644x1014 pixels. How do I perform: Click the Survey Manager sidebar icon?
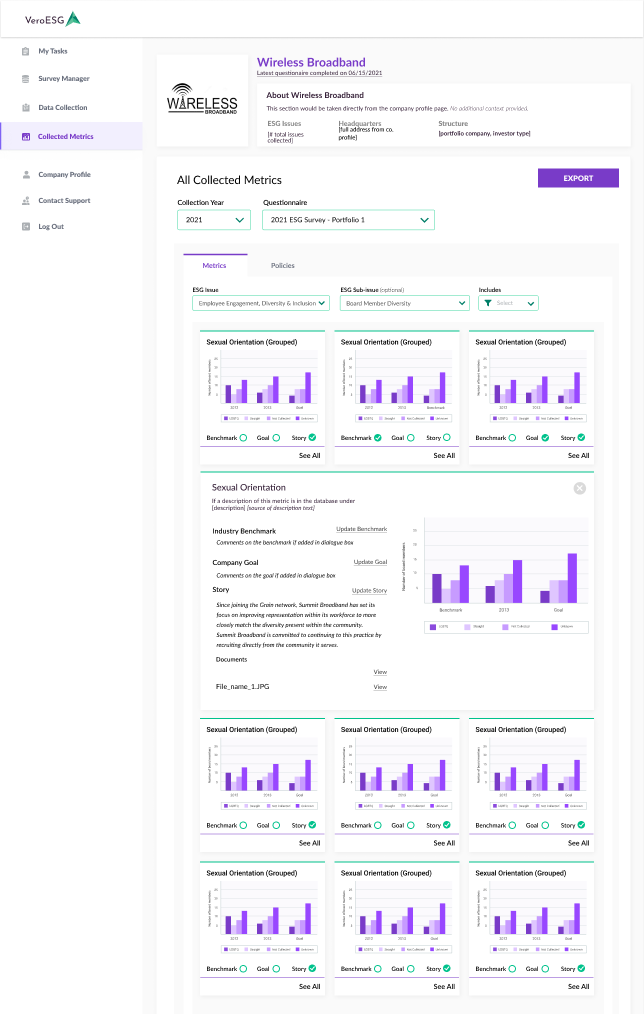(25, 79)
